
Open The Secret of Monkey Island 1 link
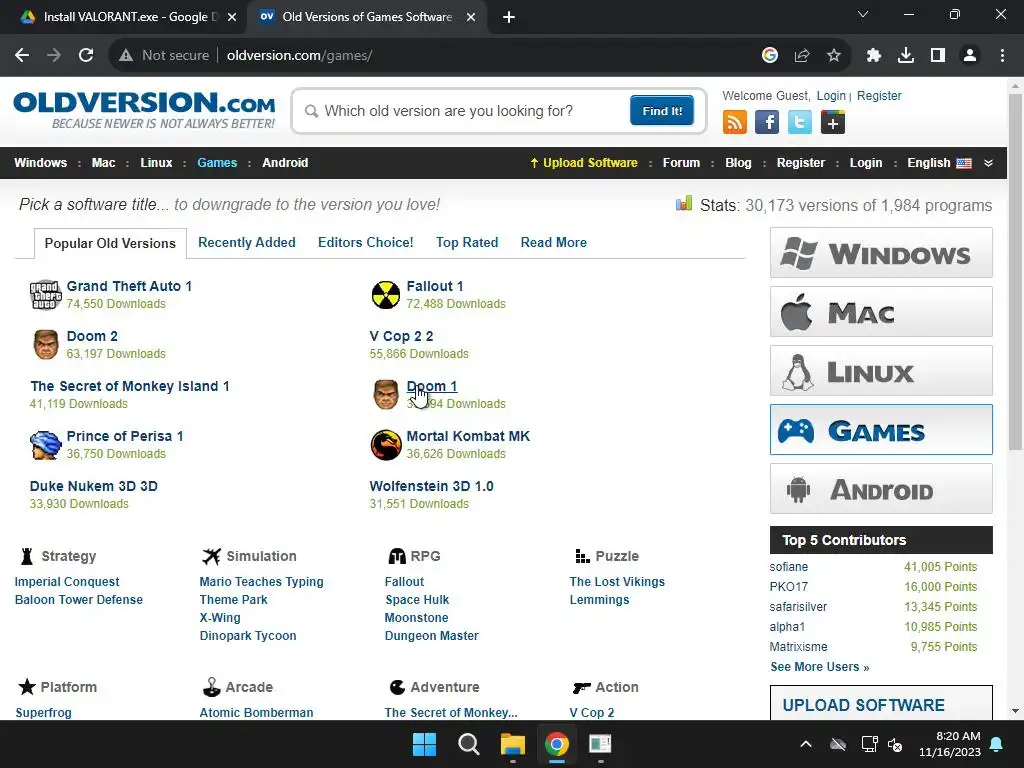pyautogui.click(x=130, y=386)
